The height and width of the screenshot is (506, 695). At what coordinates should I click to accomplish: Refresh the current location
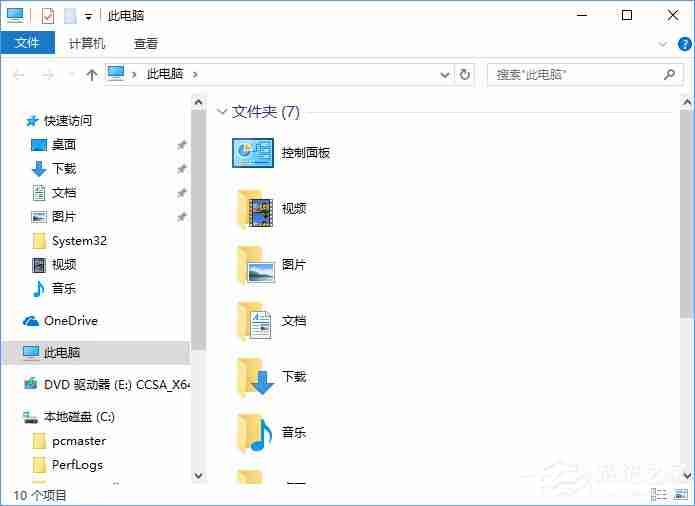tap(465, 74)
